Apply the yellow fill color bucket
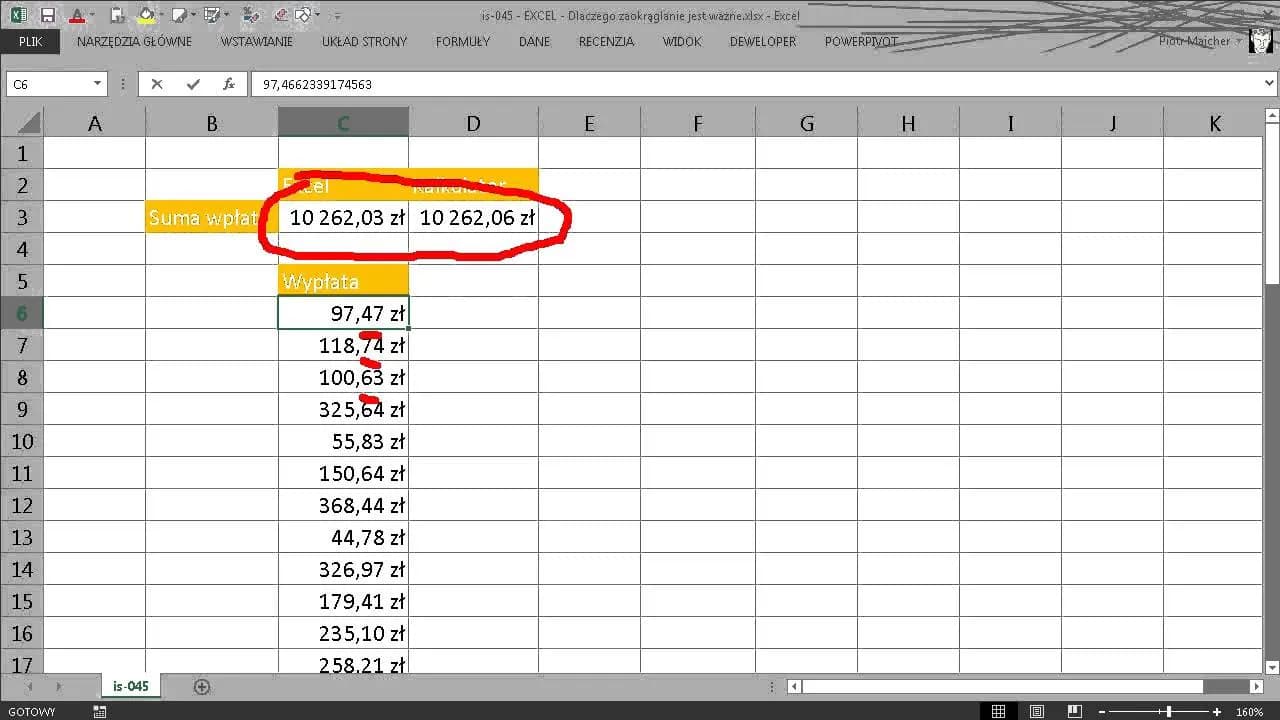The width and height of the screenshot is (1280, 720). [x=146, y=15]
